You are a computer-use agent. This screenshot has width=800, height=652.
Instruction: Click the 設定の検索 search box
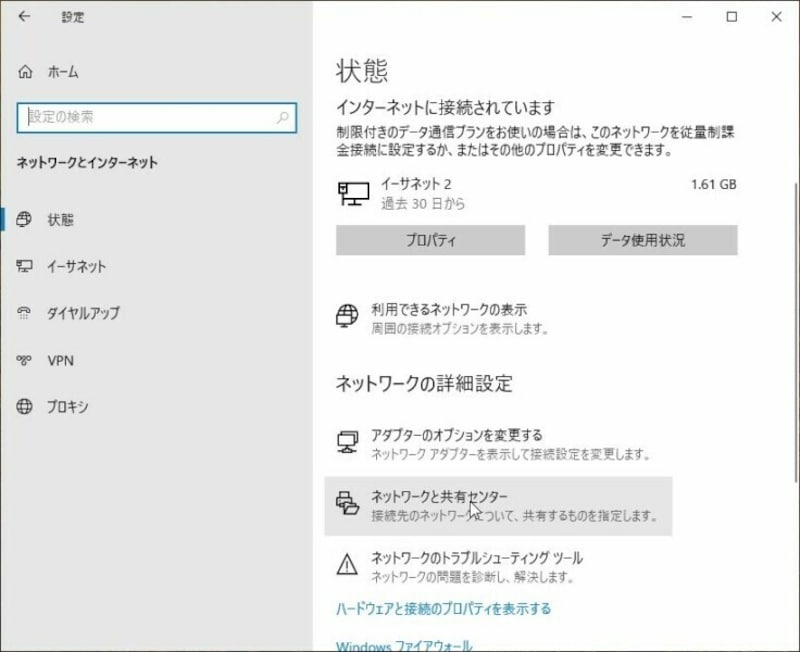[150, 118]
